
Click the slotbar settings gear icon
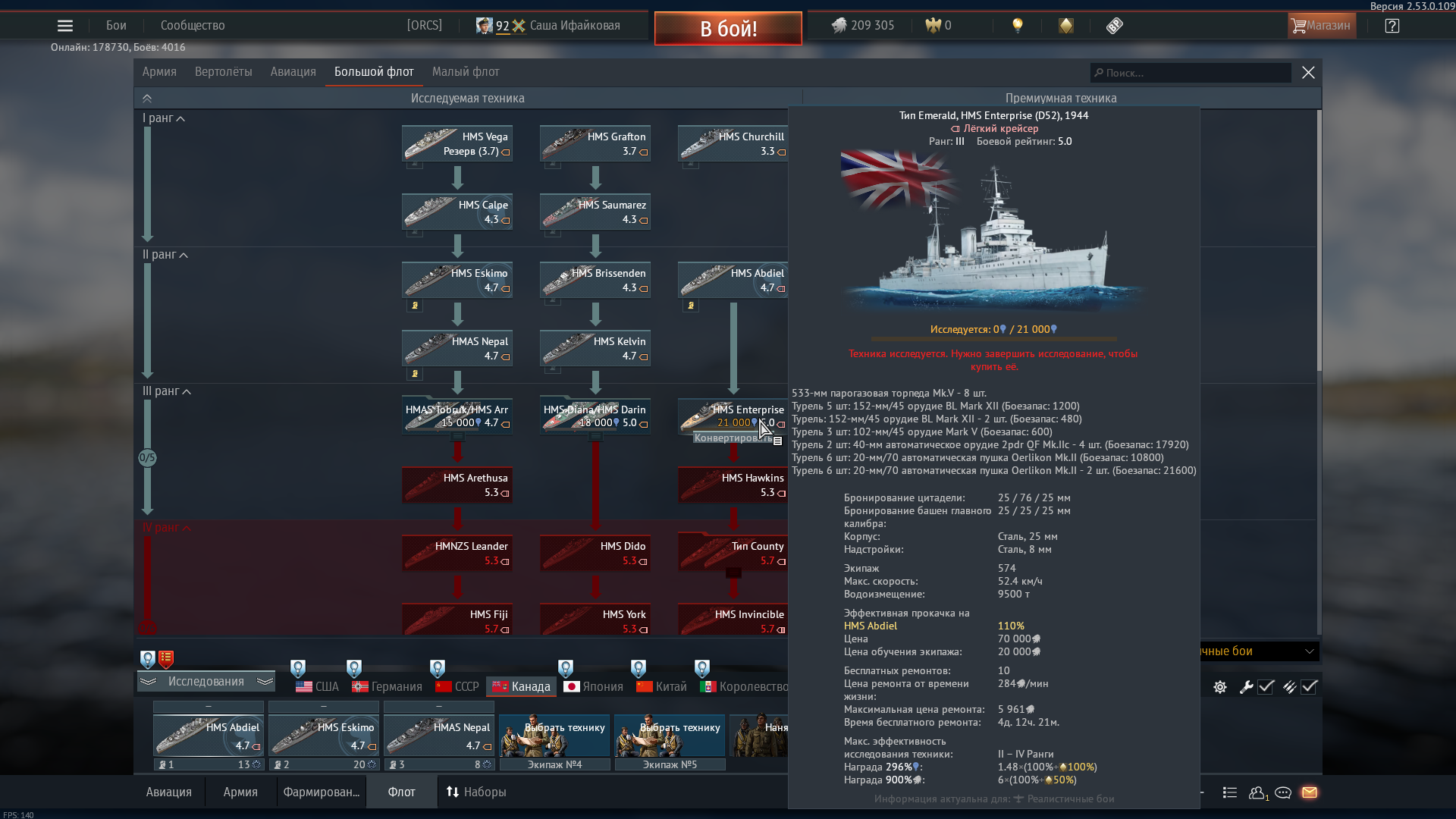tap(1220, 687)
